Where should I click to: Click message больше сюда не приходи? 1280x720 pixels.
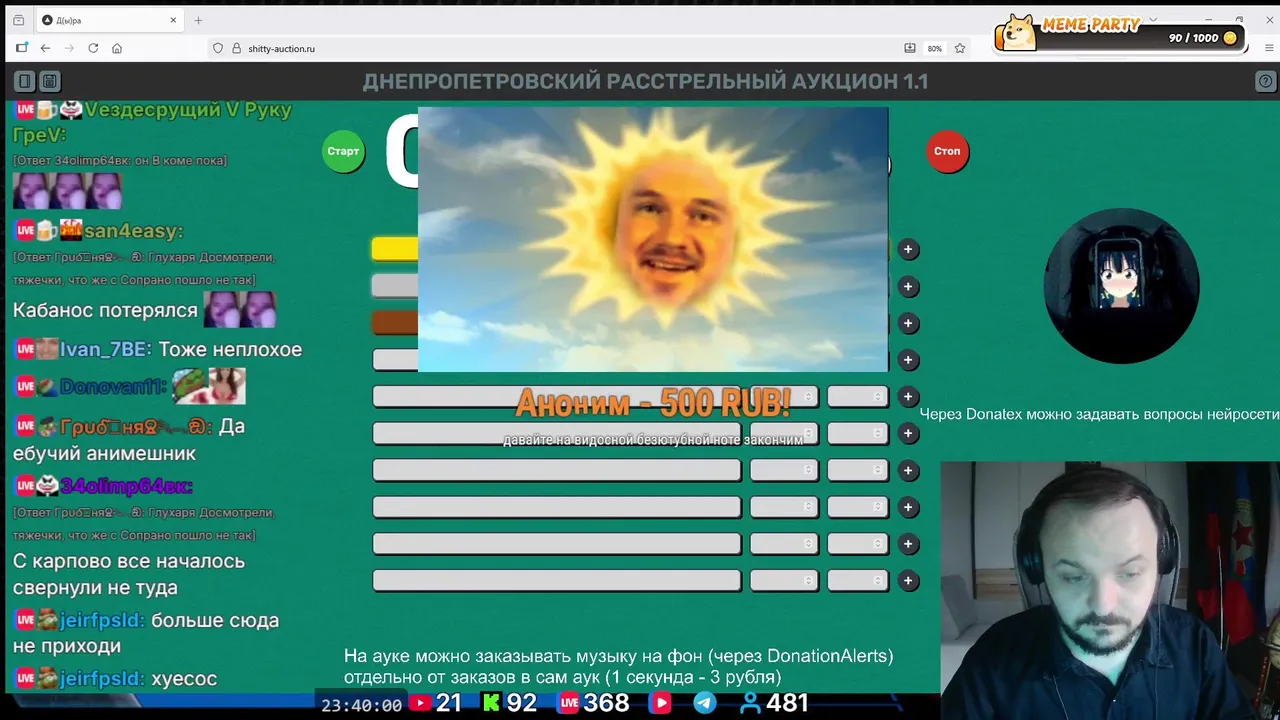(x=146, y=633)
